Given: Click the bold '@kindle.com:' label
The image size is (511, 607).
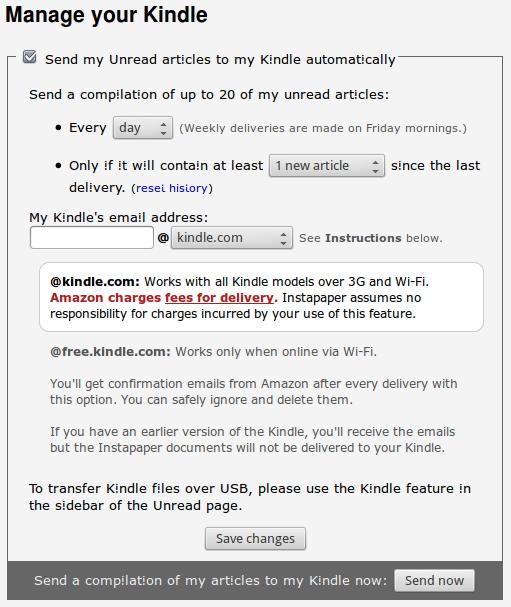Looking at the screenshot, I should point(95,281).
